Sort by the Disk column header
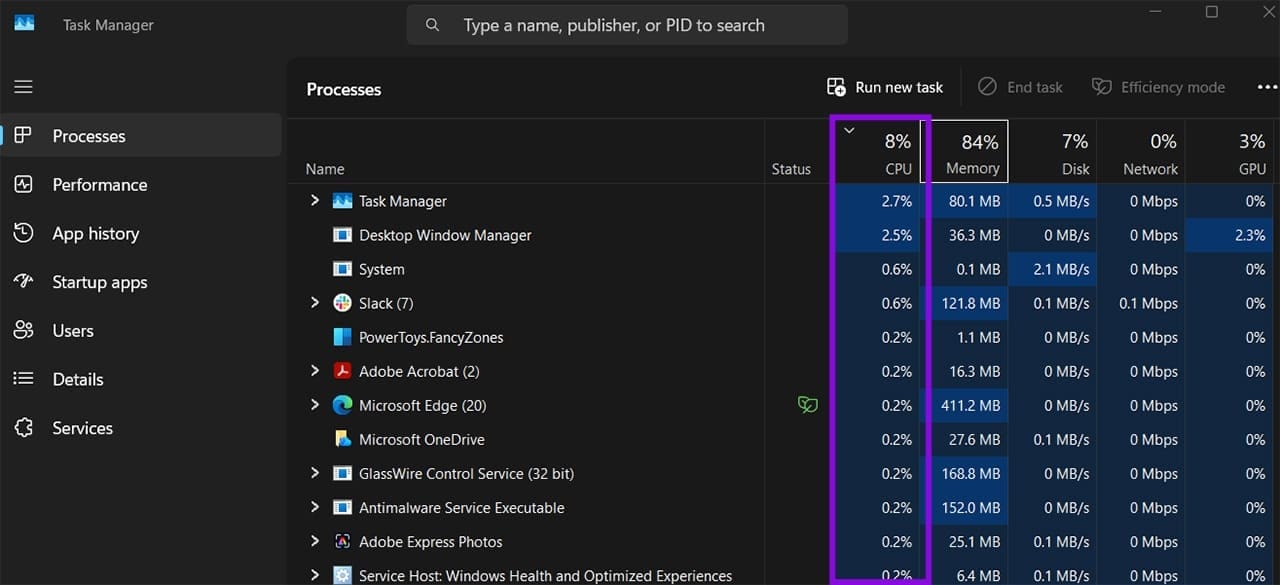 (x=1053, y=152)
